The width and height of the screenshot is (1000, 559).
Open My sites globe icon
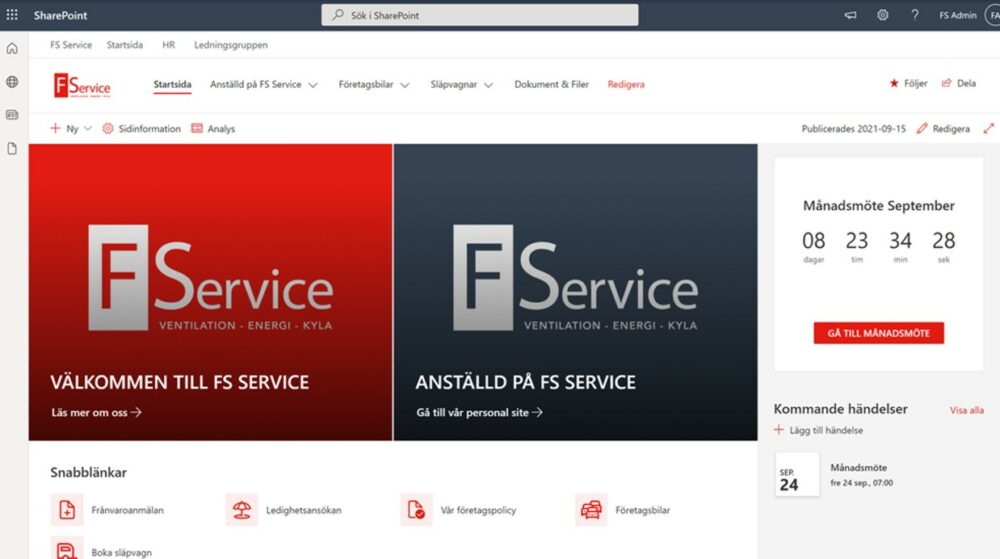coord(12,82)
